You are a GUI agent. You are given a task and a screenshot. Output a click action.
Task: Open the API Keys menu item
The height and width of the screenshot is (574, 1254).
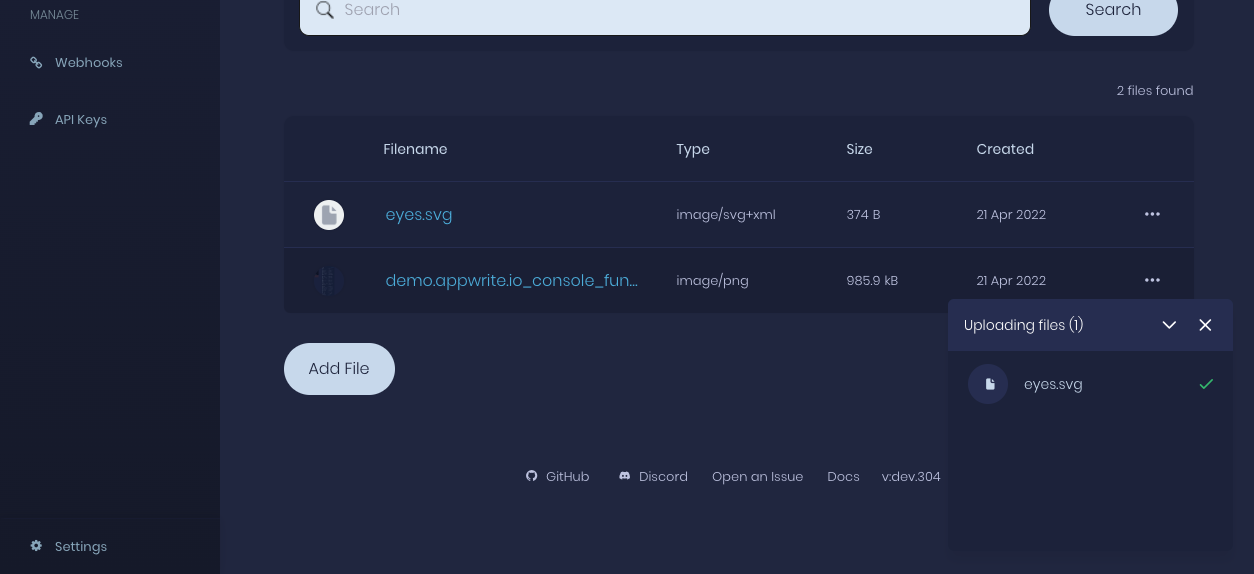coord(81,119)
